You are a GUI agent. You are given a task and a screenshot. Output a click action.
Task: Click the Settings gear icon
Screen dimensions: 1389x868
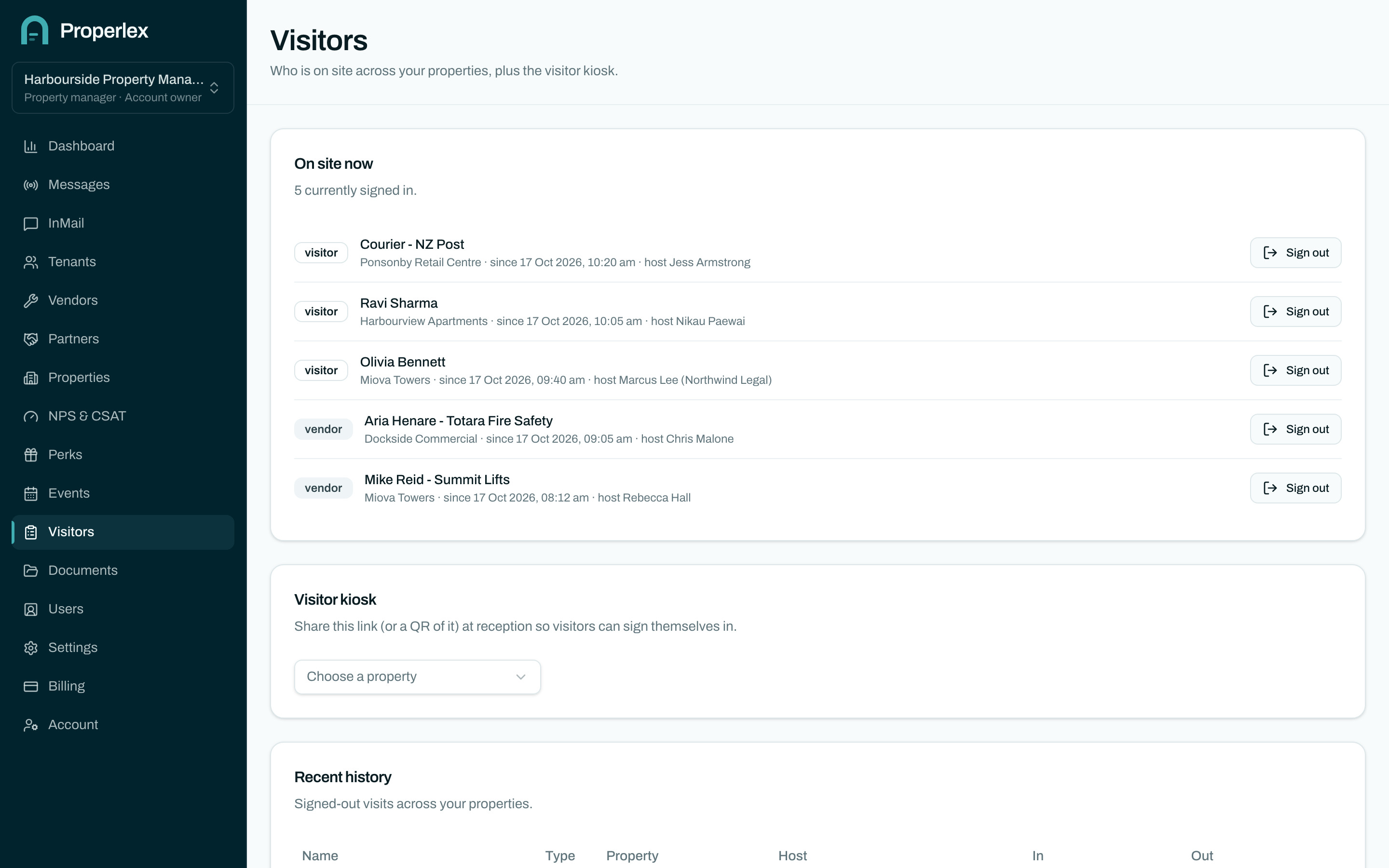pos(31,648)
